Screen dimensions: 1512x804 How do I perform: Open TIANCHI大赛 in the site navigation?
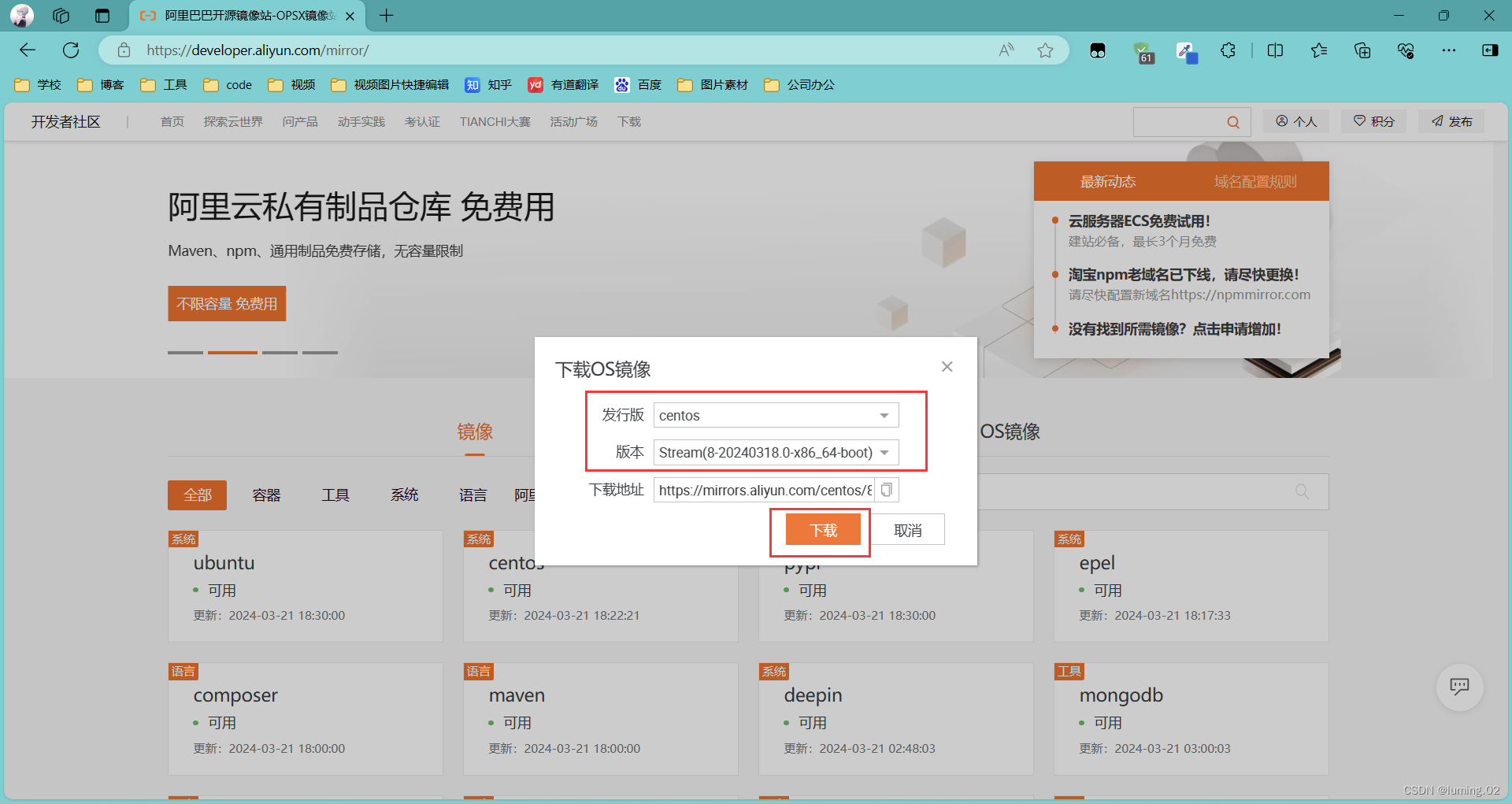click(x=495, y=122)
